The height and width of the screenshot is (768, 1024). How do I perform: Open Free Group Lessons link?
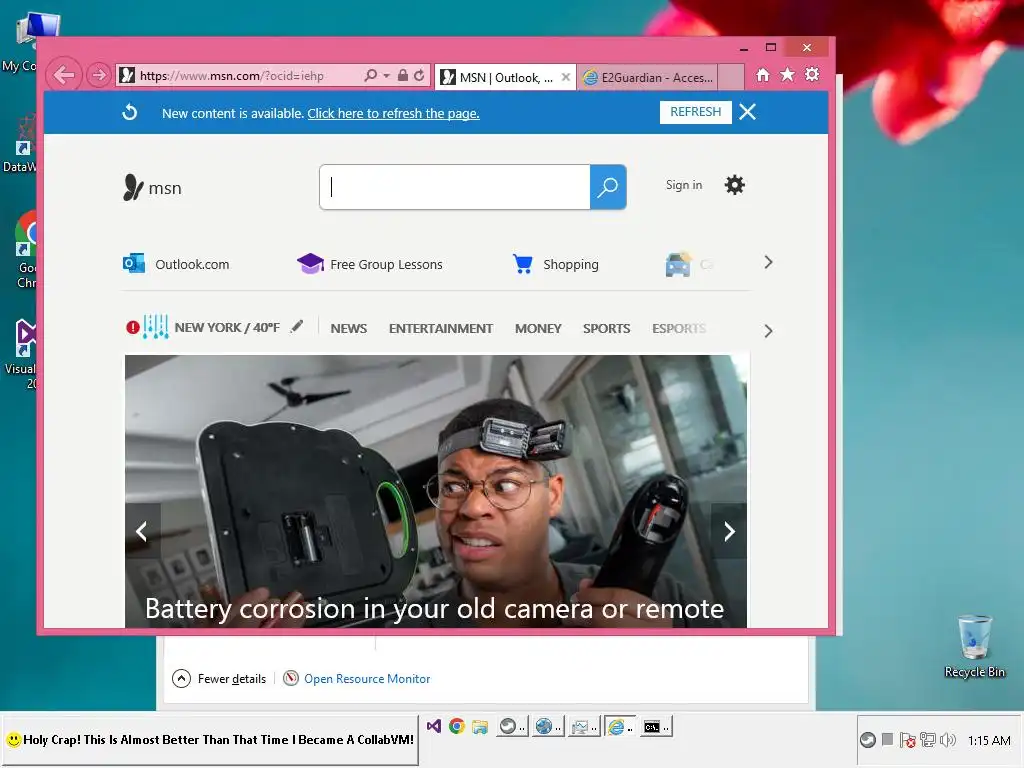pyautogui.click(x=370, y=264)
